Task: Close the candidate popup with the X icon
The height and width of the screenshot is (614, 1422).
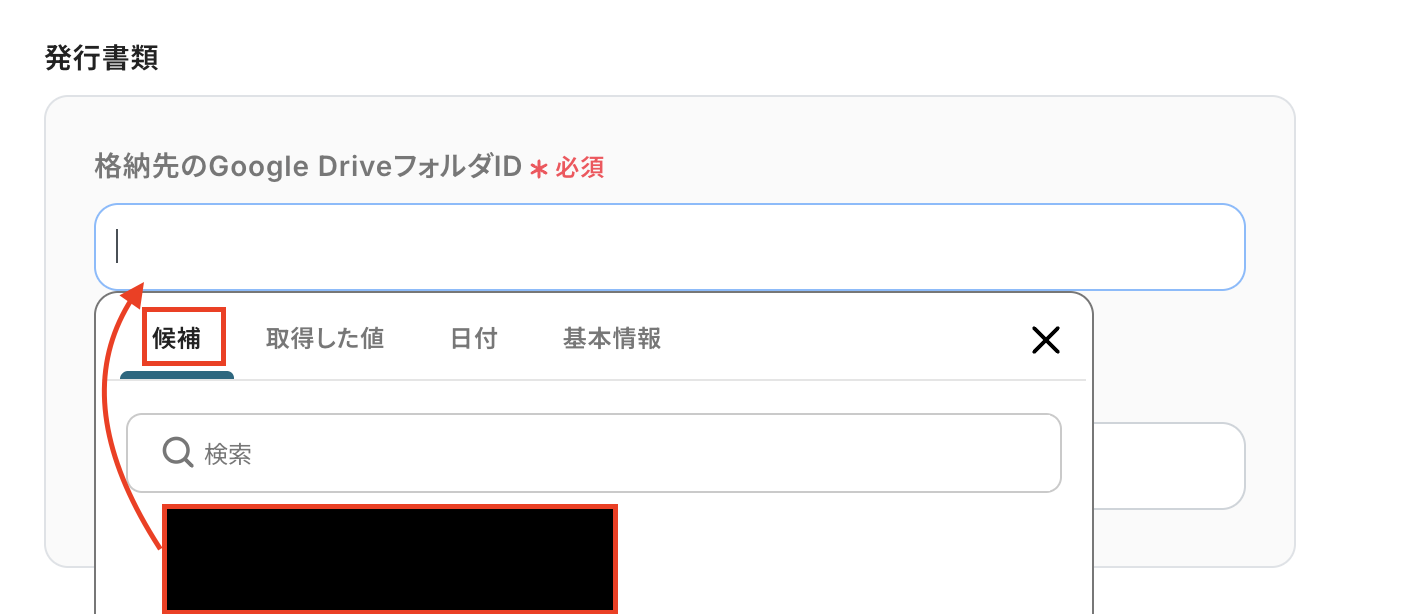Action: [1045, 341]
